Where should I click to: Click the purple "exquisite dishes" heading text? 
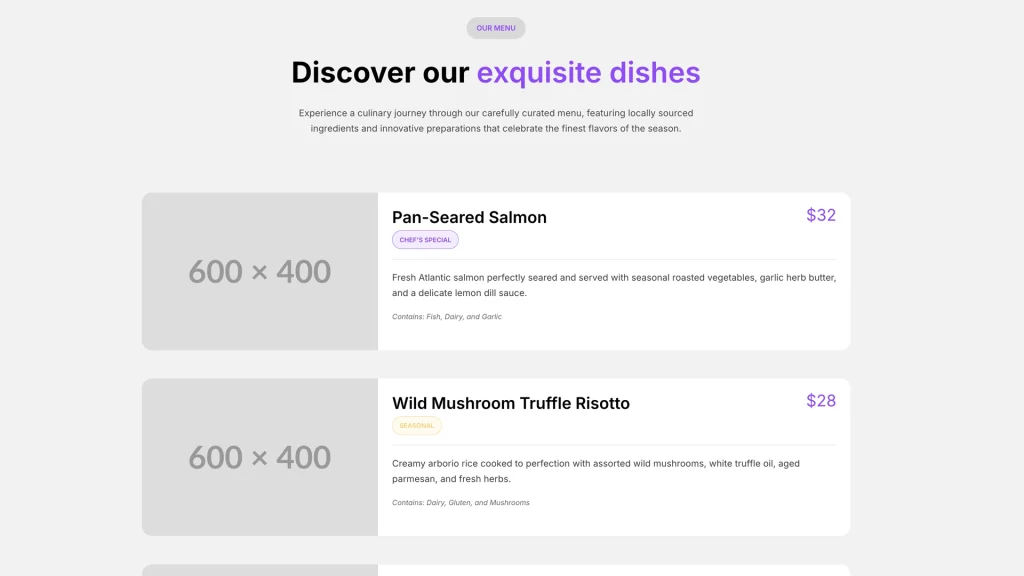coord(588,73)
